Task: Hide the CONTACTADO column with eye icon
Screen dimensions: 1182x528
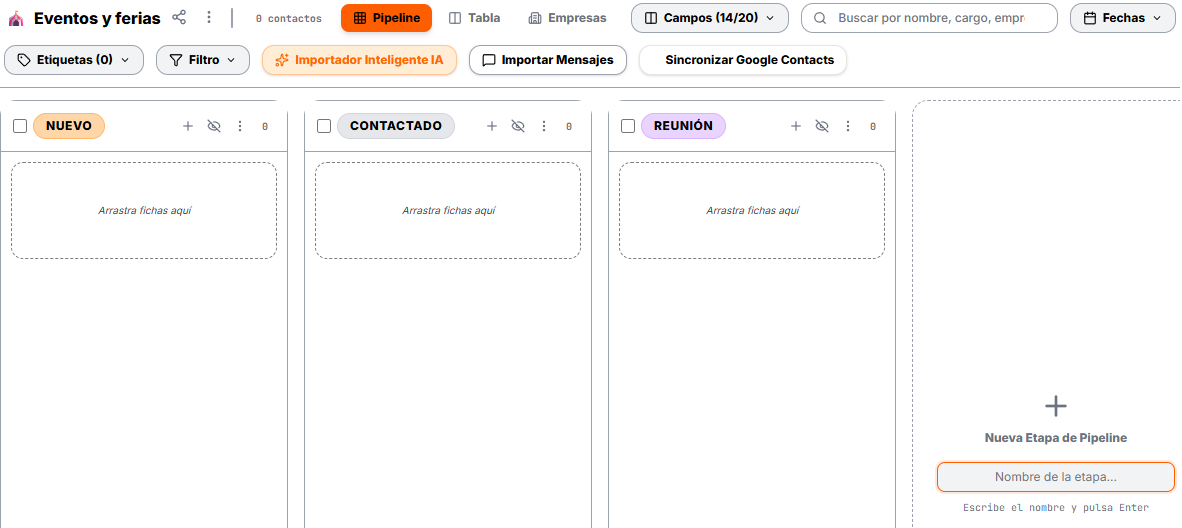Action: [x=518, y=126]
